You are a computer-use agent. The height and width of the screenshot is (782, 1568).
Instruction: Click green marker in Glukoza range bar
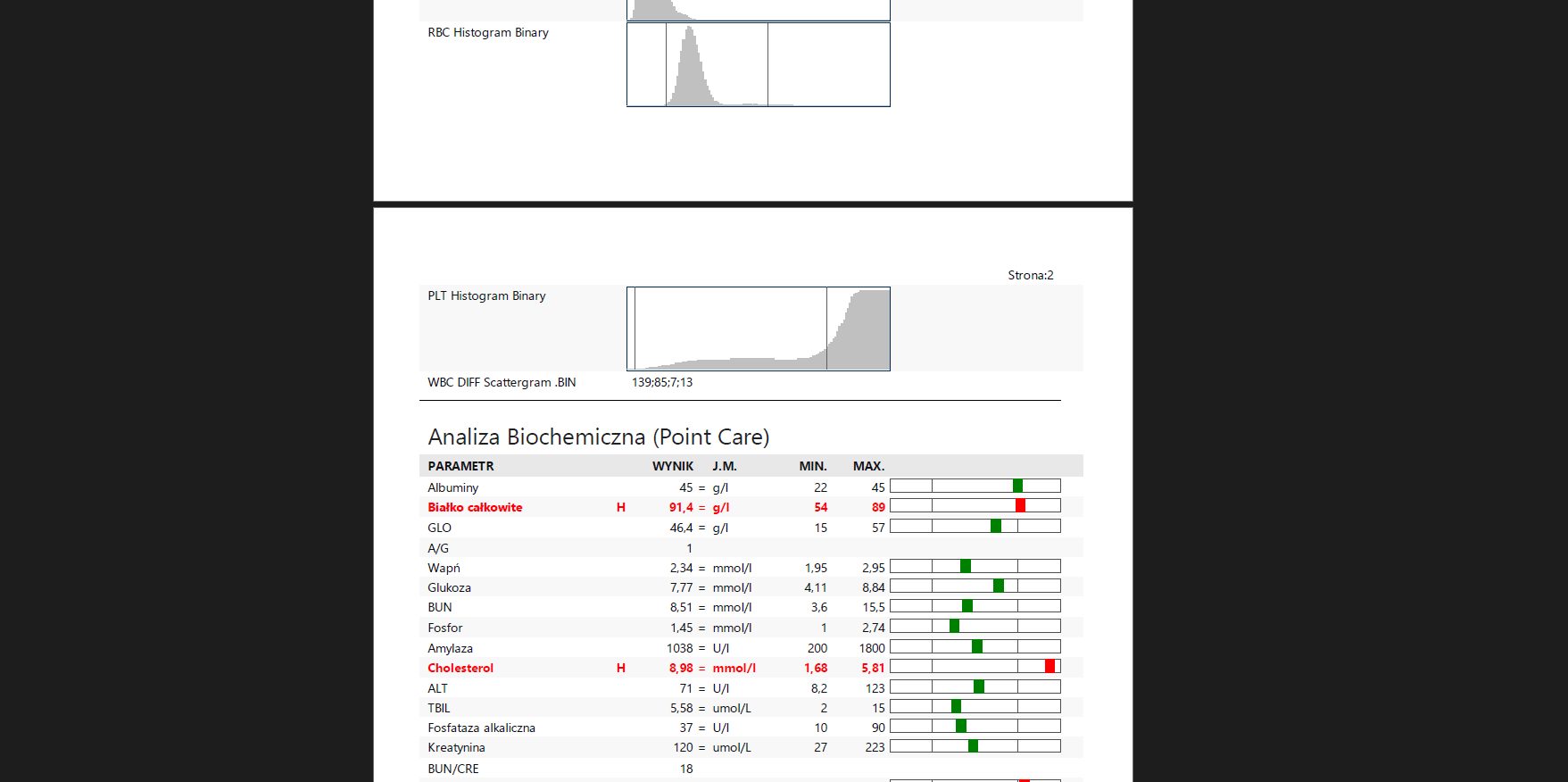point(999,586)
